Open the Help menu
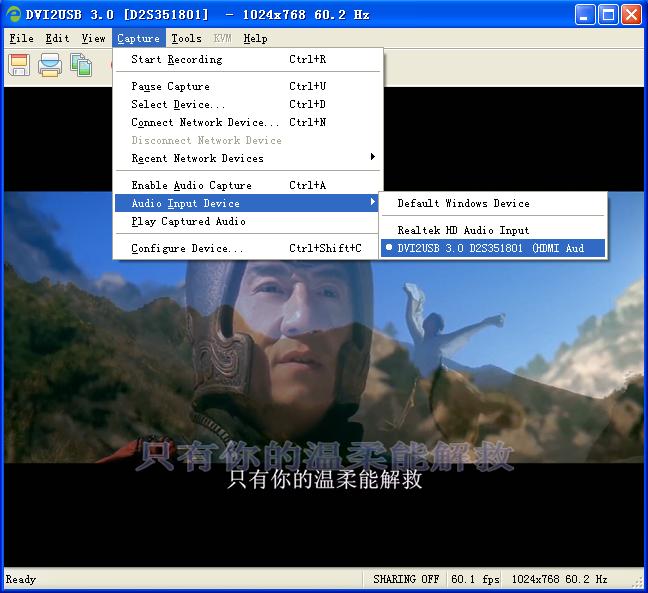The width and height of the screenshot is (648, 593). (255, 38)
